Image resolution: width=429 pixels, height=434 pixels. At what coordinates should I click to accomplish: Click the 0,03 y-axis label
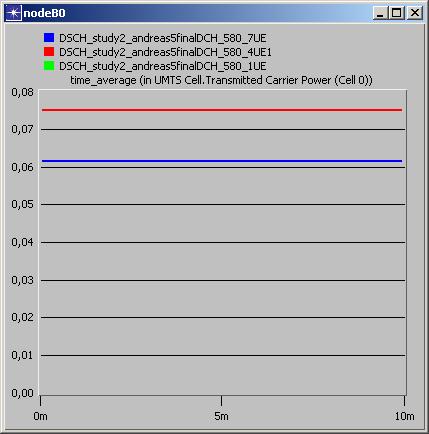(x=23, y=280)
